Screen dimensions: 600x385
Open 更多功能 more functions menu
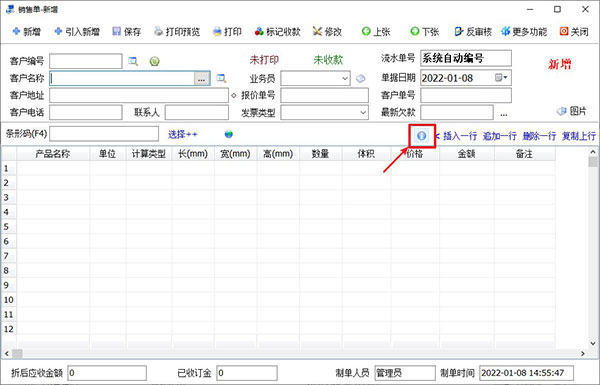coord(524,31)
